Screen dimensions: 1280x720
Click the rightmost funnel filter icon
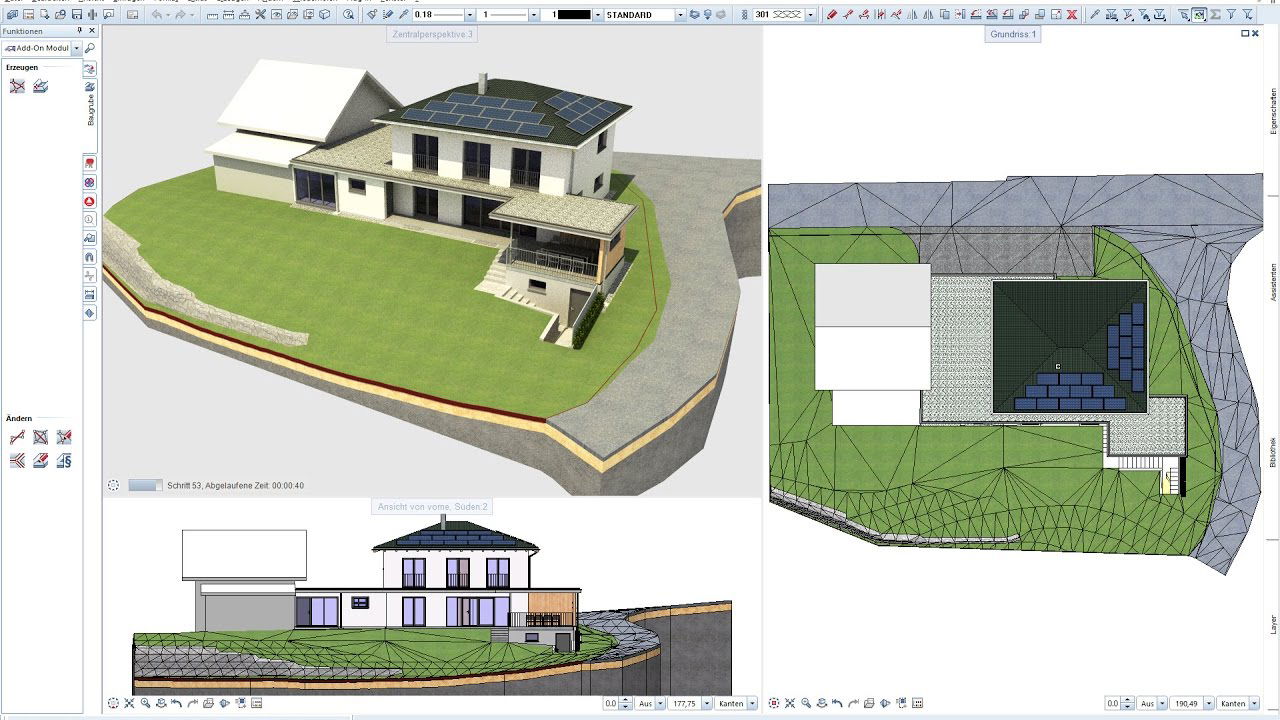1247,15
